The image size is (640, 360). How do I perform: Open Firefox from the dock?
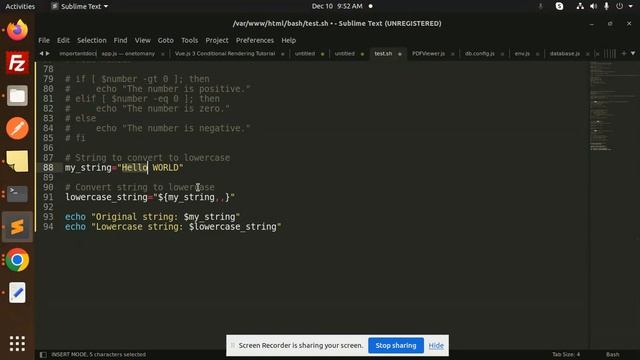17,30
